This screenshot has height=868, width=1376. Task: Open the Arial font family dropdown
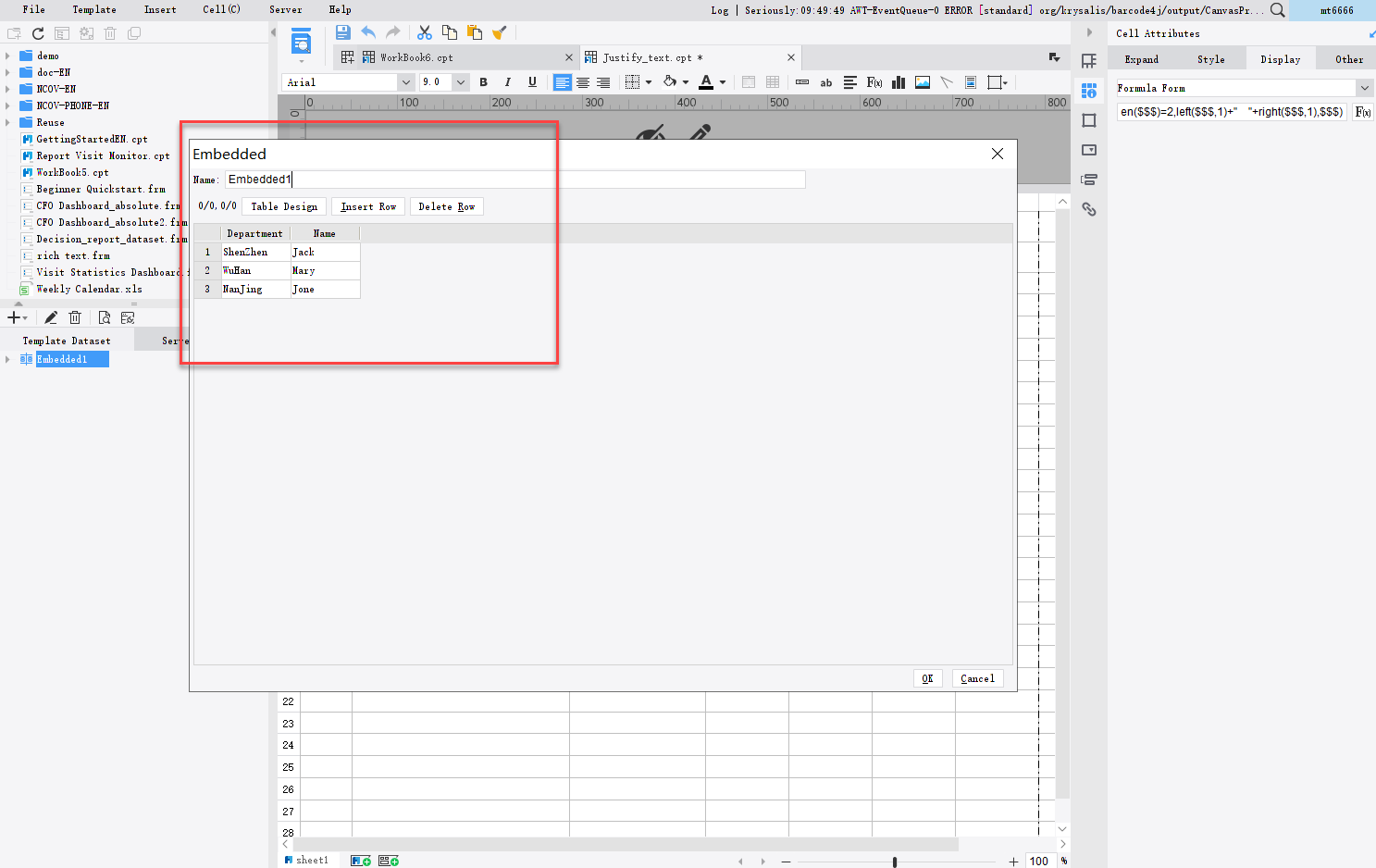405,82
